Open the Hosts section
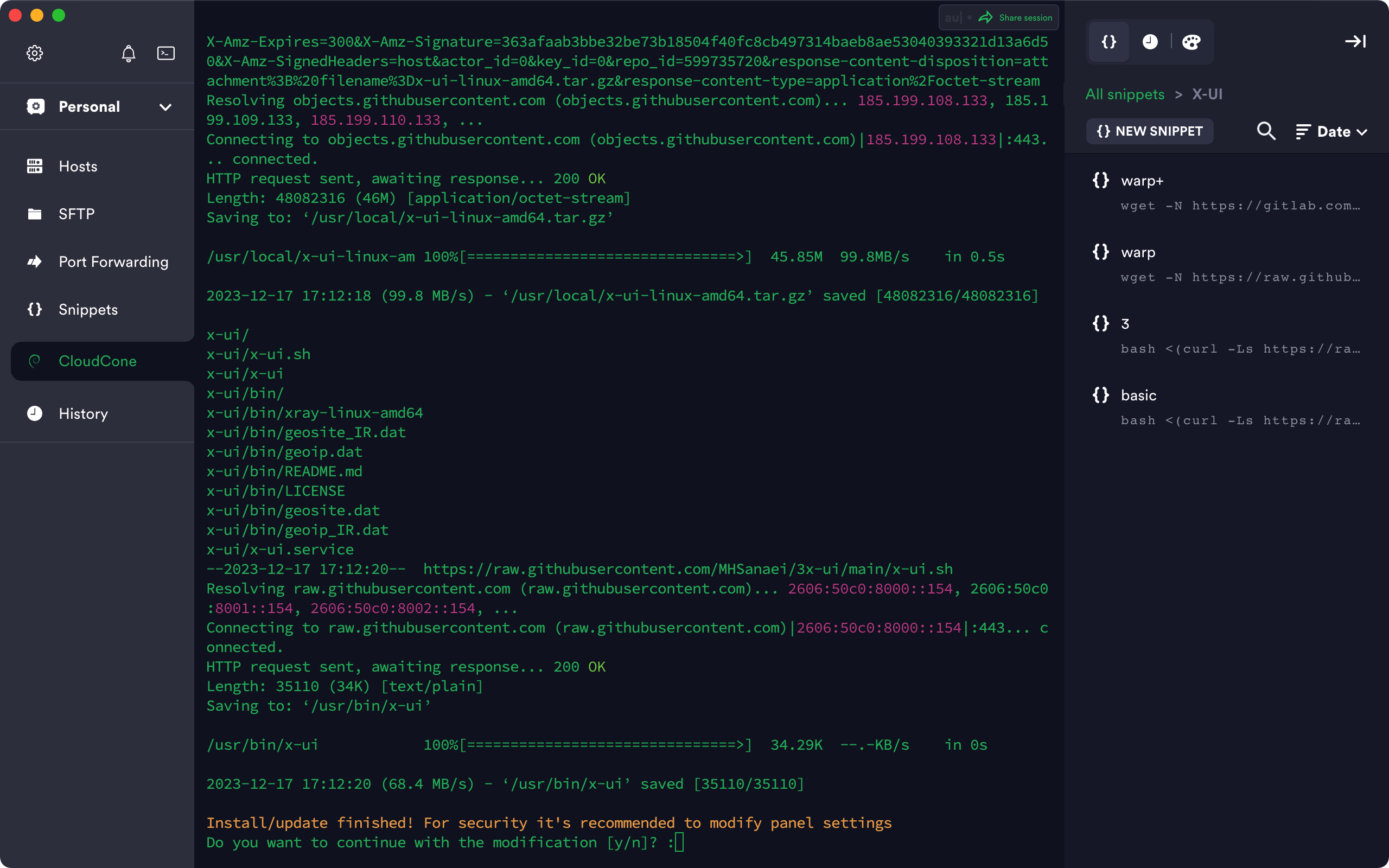 pyautogui.click(x=98, y=167)
